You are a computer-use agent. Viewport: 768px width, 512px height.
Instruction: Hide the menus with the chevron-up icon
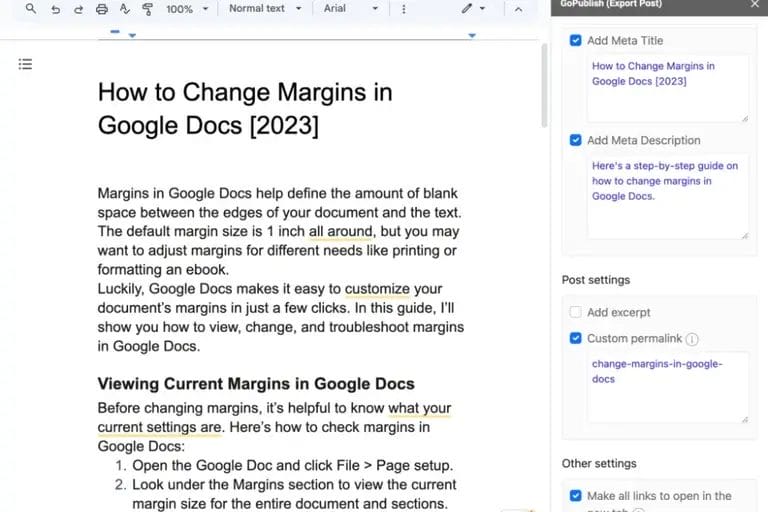(x=518, y=9)
